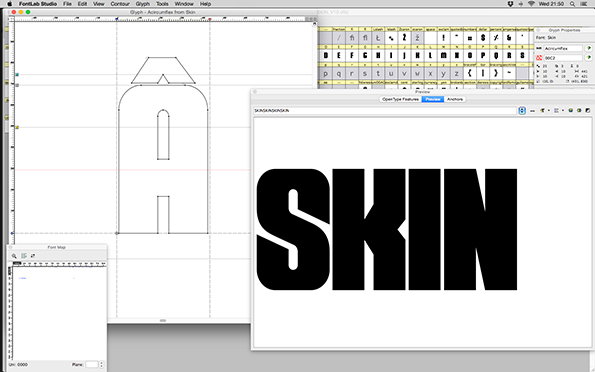This screenshot has width=595, height=372.
Task: Select the Lslash glyph cell
Action: pyautogui.click(x=378, y=38)
